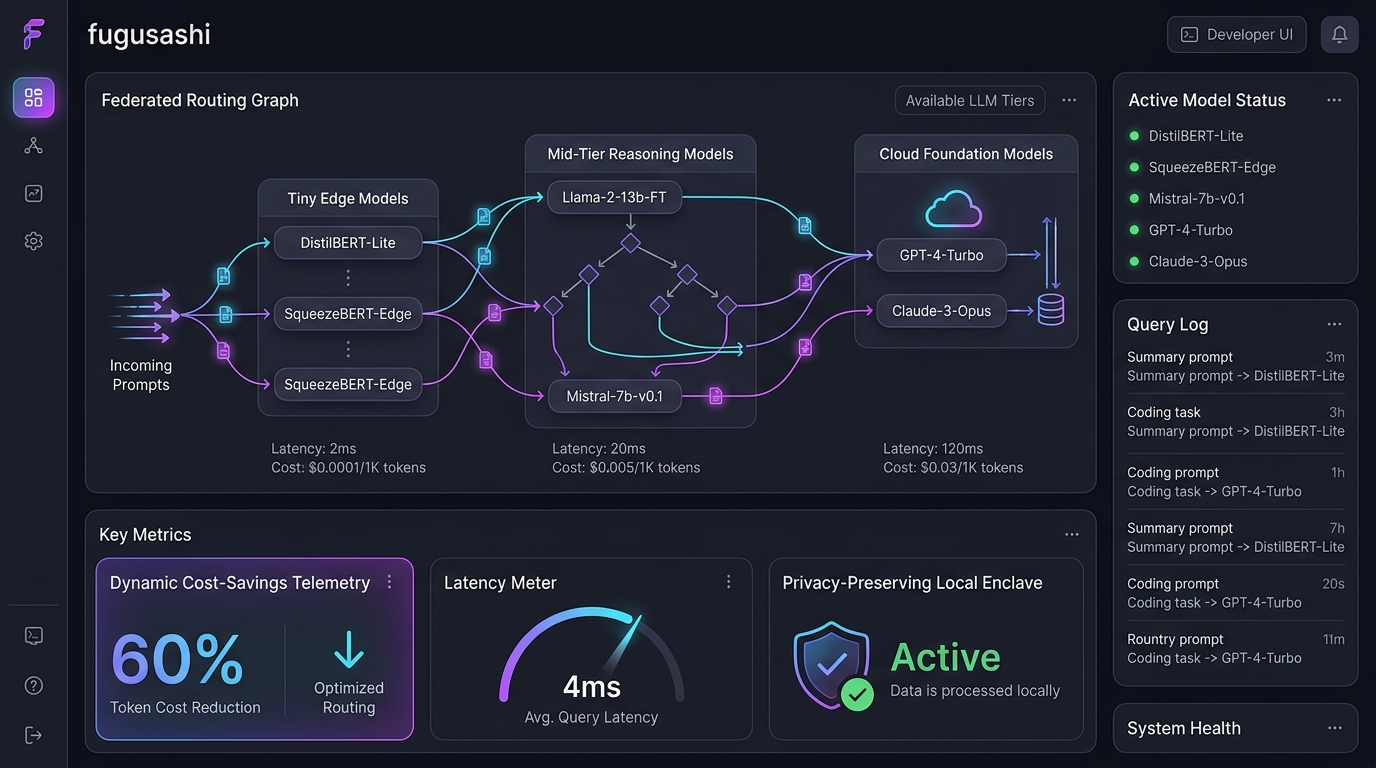Select the DistilBERT-Lite node in graph
Image resolution: width=1376 pixels, height=768 pixels.
(x=348, y=243)
